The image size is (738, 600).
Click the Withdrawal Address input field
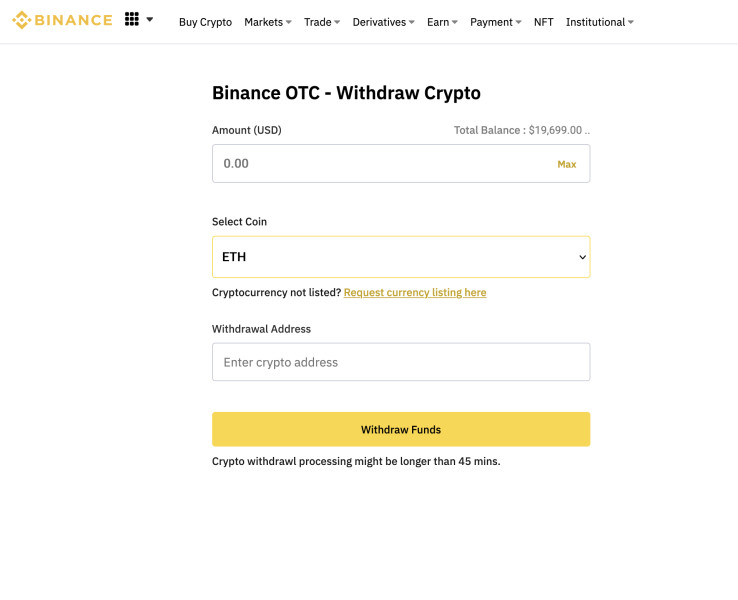(x=400, y=362)
